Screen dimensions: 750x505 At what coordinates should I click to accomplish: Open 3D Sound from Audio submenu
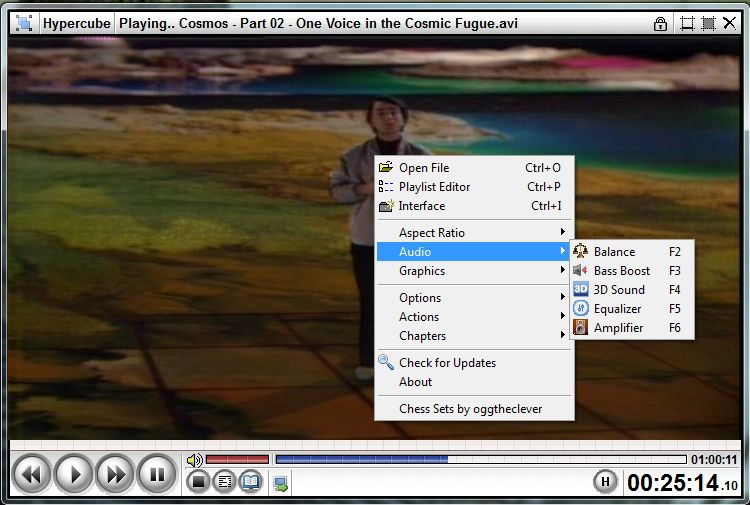(631, 290)
